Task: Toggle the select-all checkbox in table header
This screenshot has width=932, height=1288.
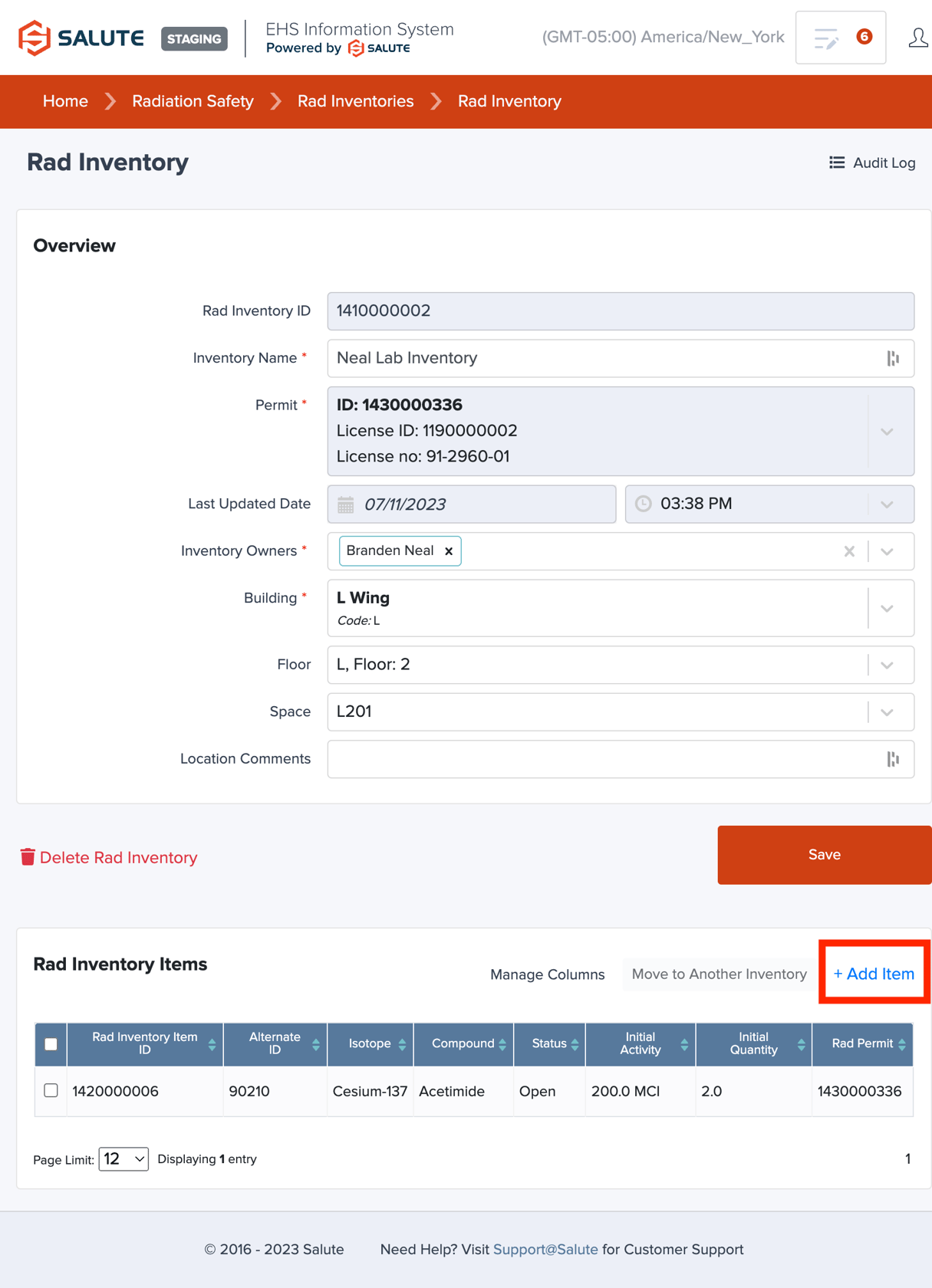Action: click(x=51, y=1044)
